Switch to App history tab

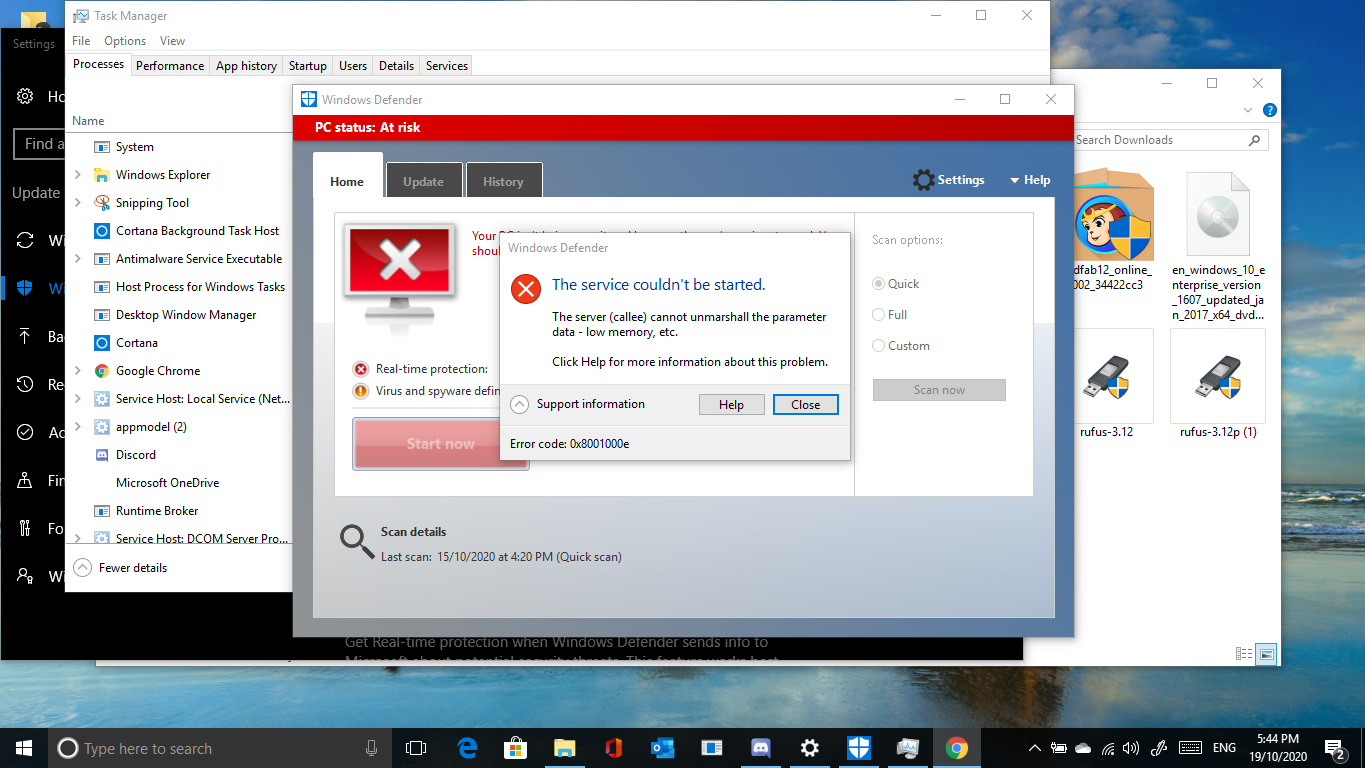coord(246,66)
